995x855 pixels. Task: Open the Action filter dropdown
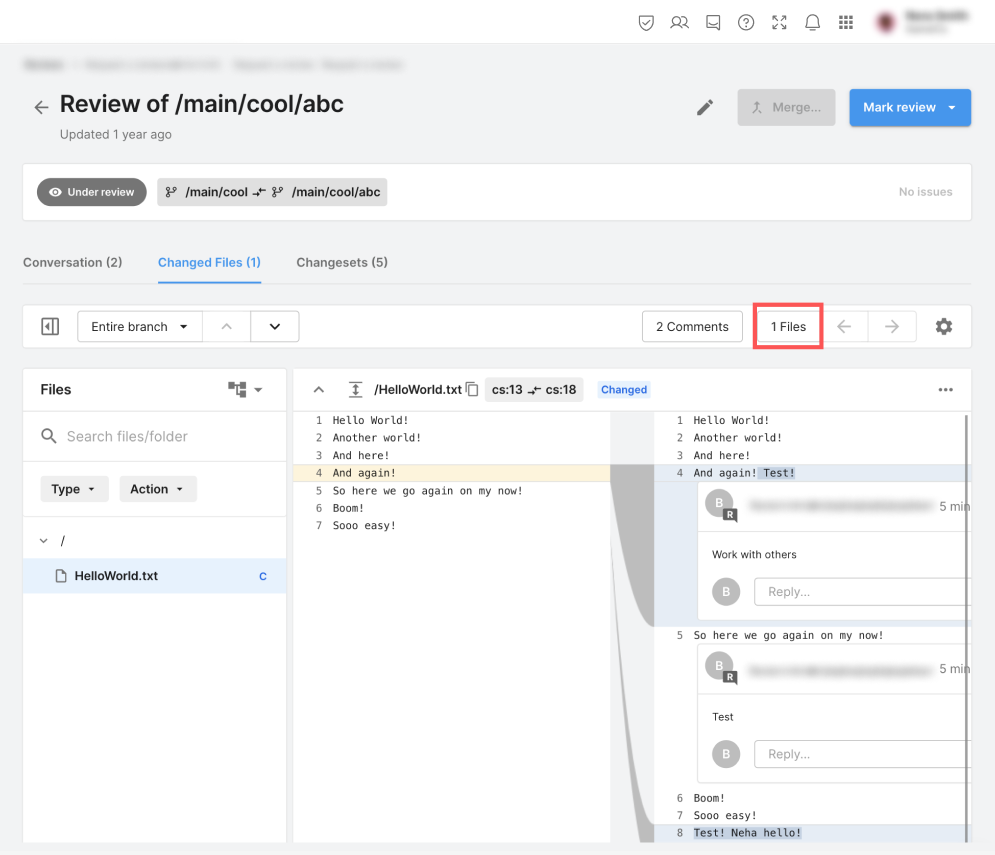(157, 489)
